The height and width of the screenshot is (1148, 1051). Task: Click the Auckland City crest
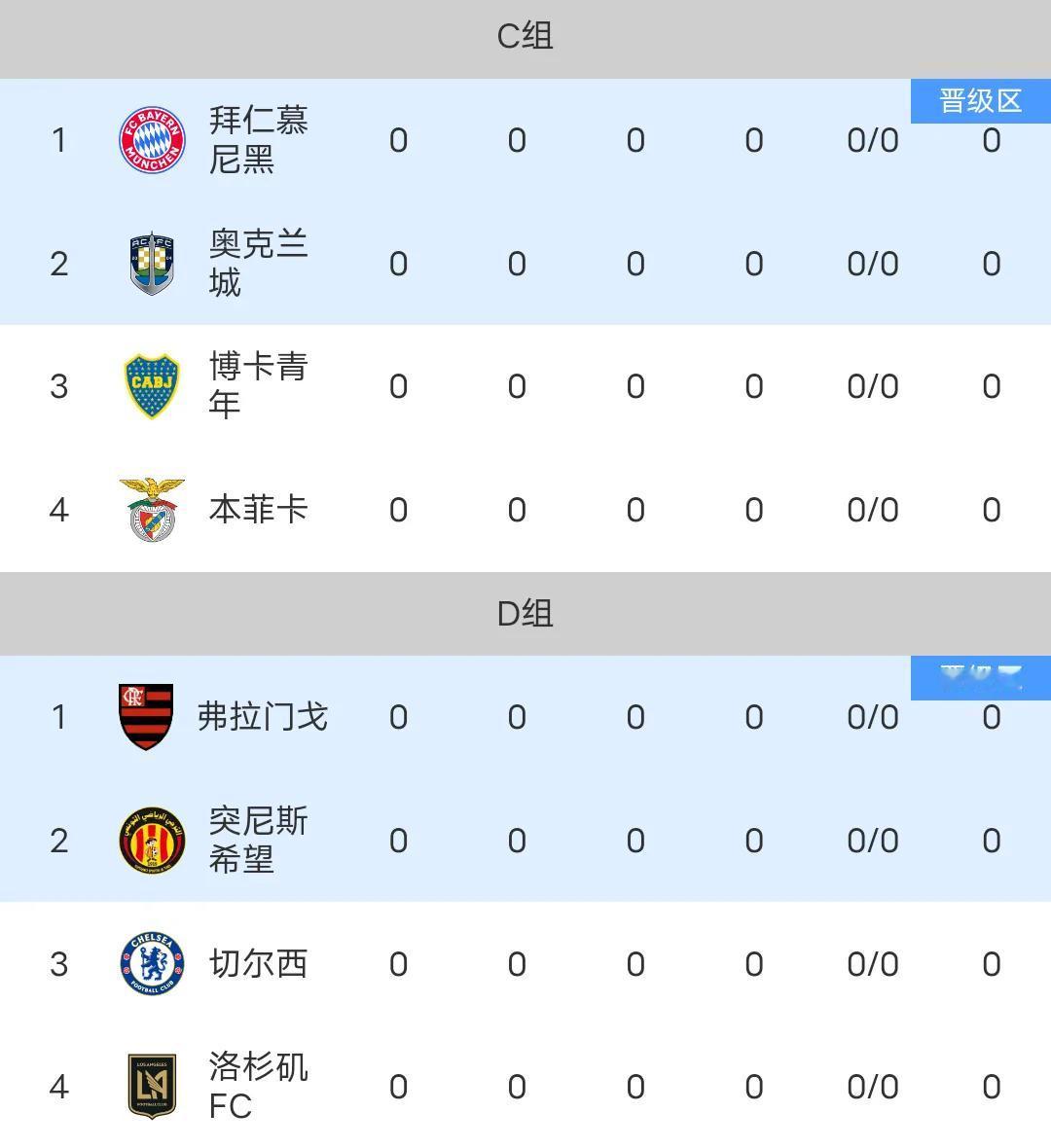click(x=152, y=264)
